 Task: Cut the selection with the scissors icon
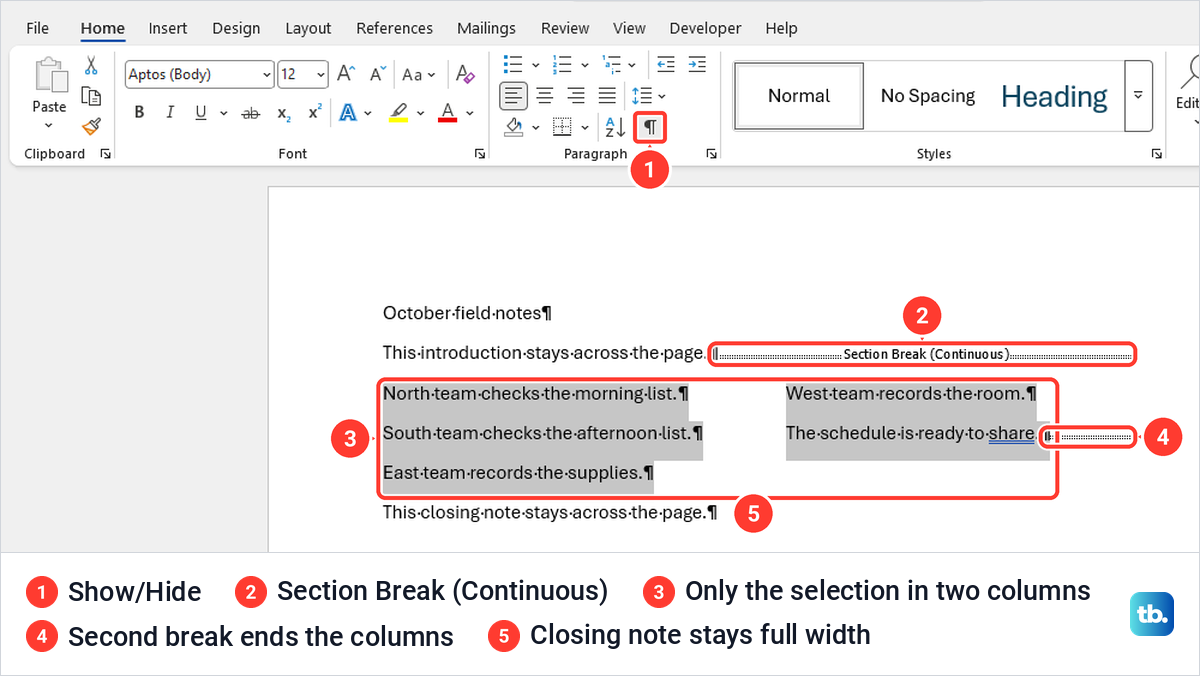pos(91,66)
